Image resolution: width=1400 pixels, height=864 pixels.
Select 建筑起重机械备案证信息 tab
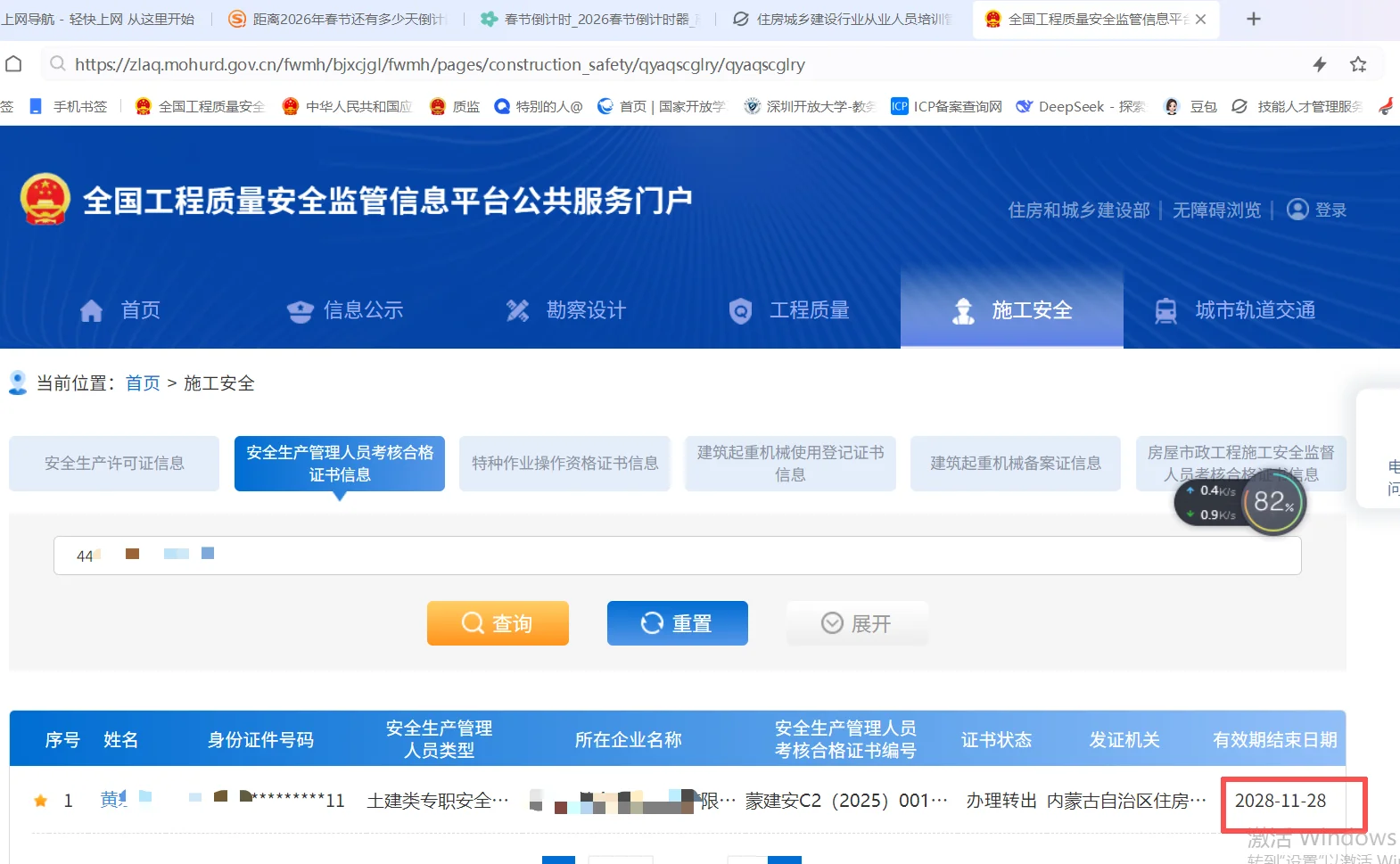coord(1016,464)
